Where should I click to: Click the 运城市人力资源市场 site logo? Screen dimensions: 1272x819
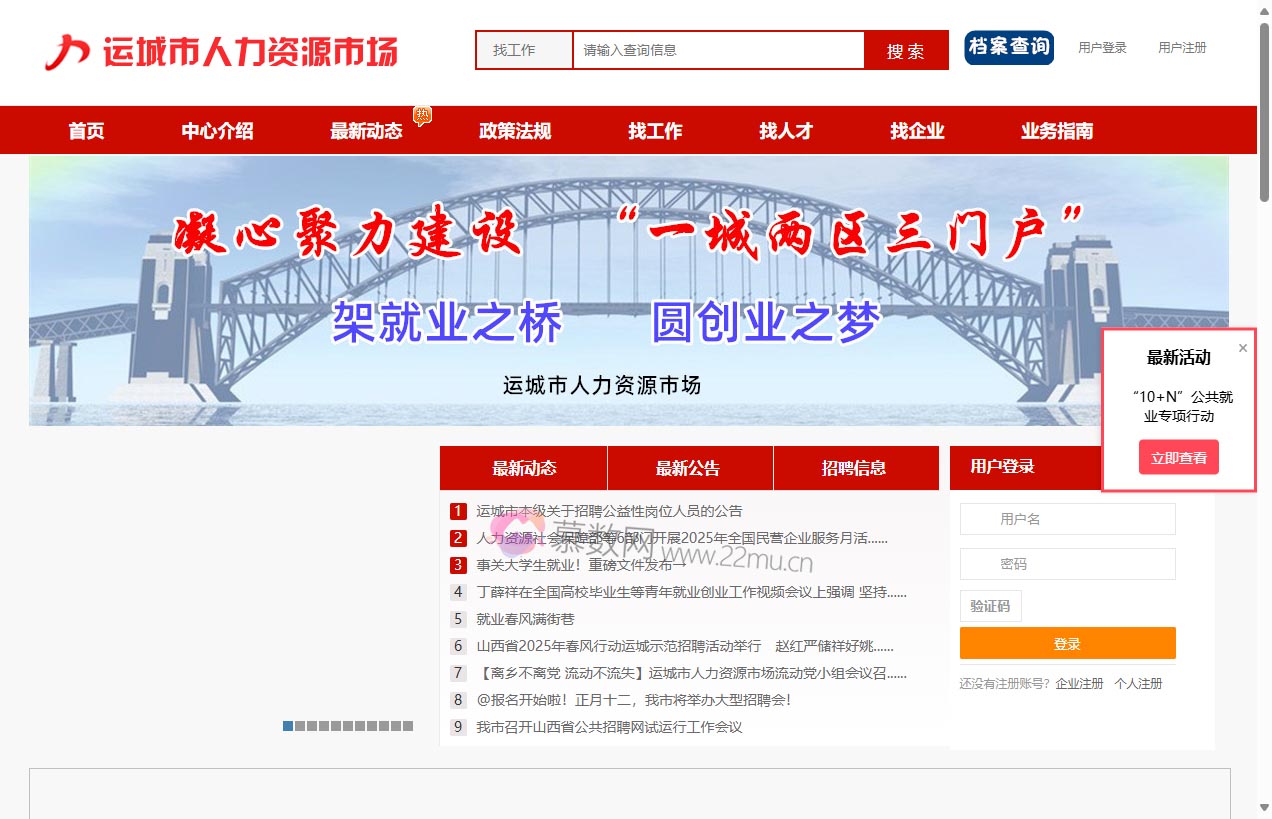click(220, 52)
